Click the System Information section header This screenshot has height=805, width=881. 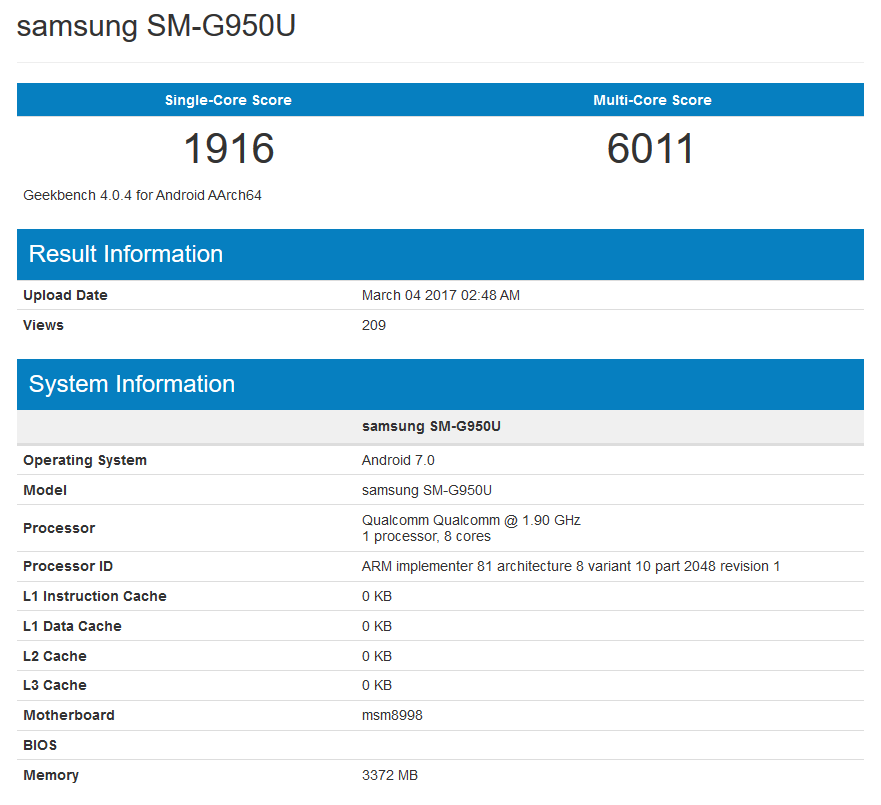131,384
